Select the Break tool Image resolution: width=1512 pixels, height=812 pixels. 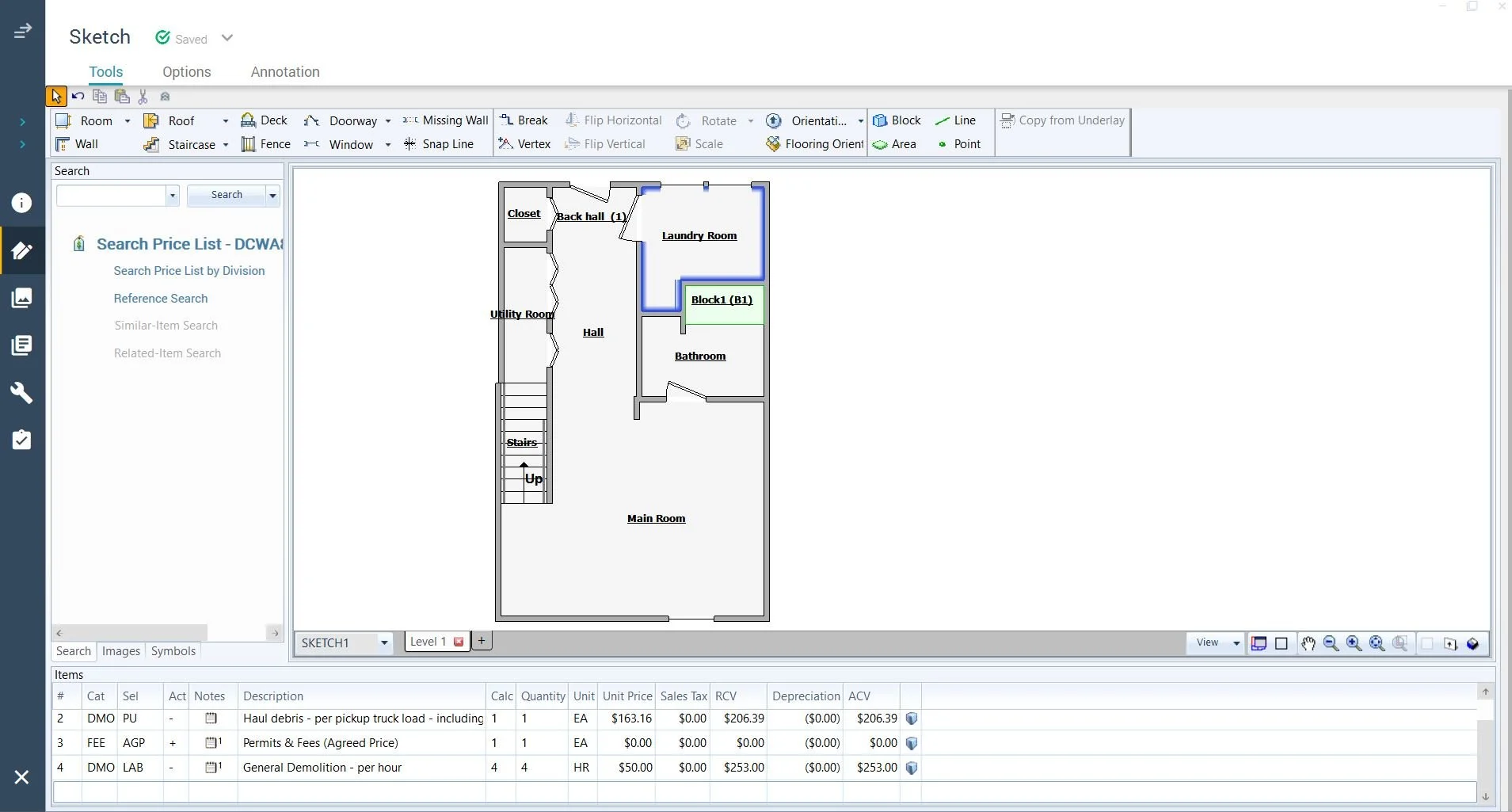click(x=525, y=120)
